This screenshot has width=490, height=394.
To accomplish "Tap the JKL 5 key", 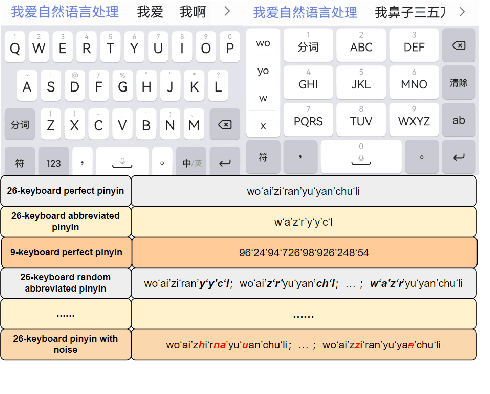I will tap(361, 82).
